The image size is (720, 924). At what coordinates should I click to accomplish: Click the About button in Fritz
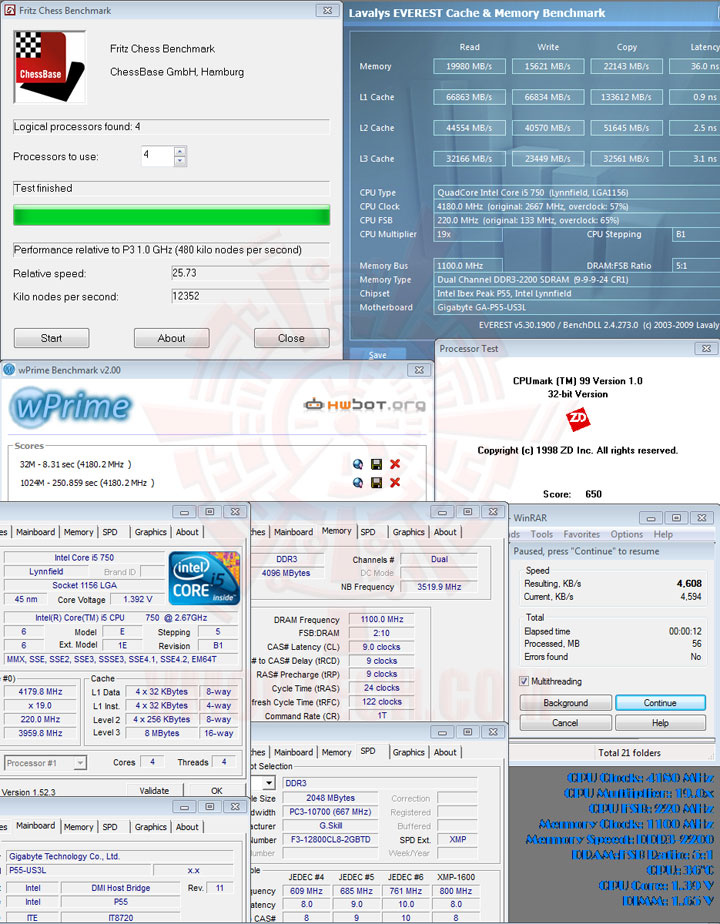pyautogui.click(x=171, y=338)
